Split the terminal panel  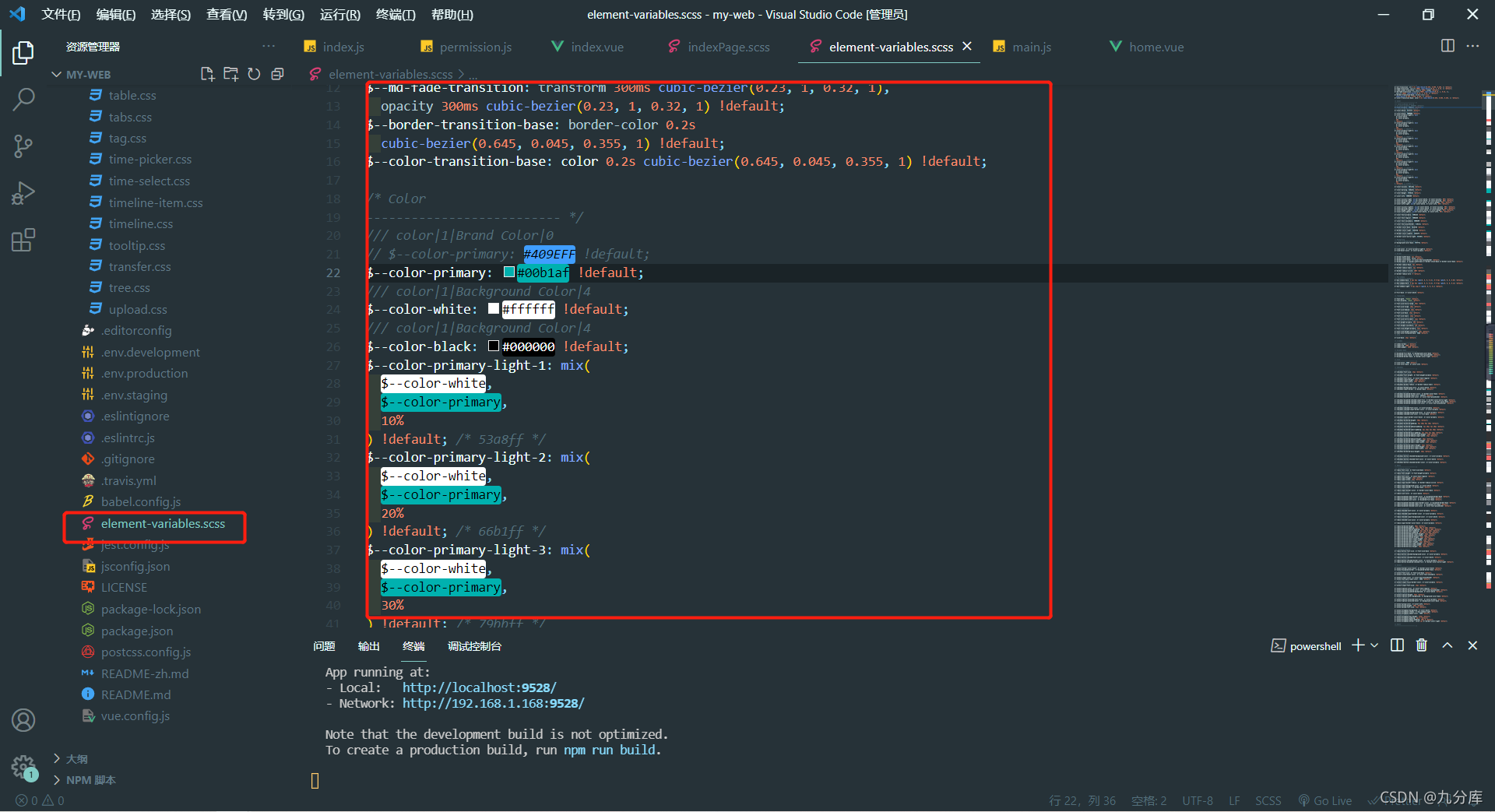1397,645
